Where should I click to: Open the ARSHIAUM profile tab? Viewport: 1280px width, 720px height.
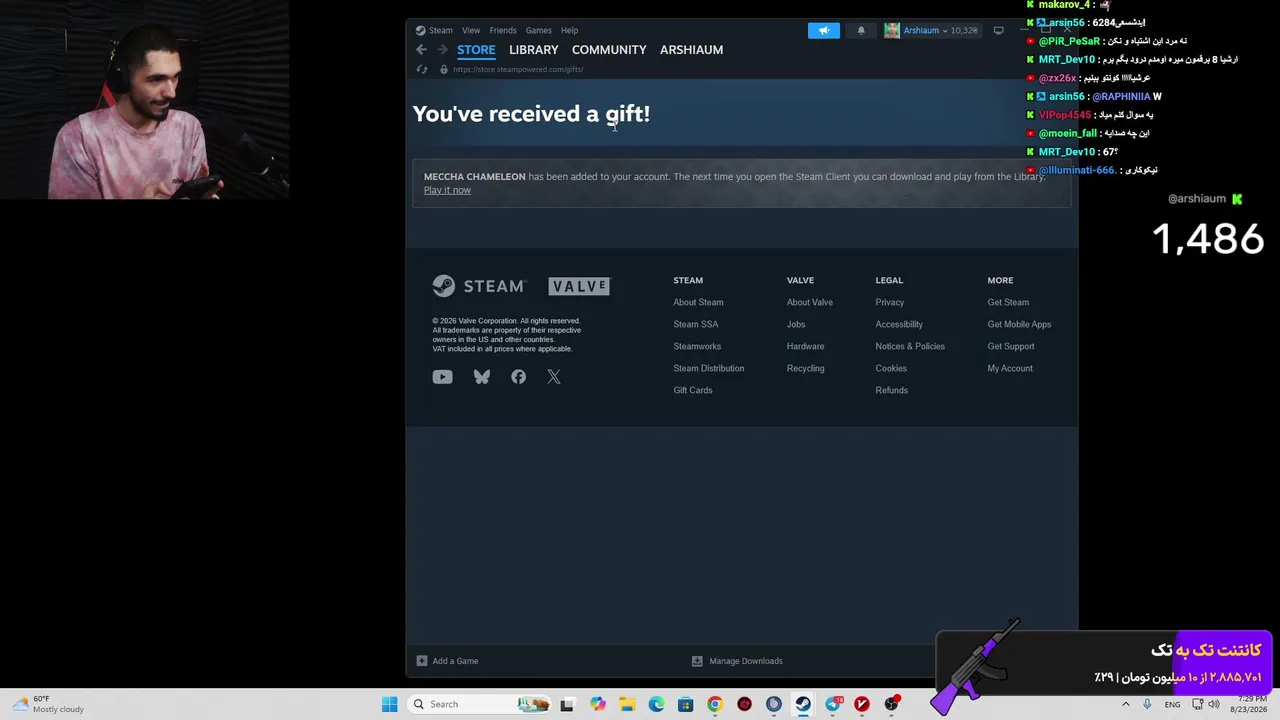tap(691, 50)
